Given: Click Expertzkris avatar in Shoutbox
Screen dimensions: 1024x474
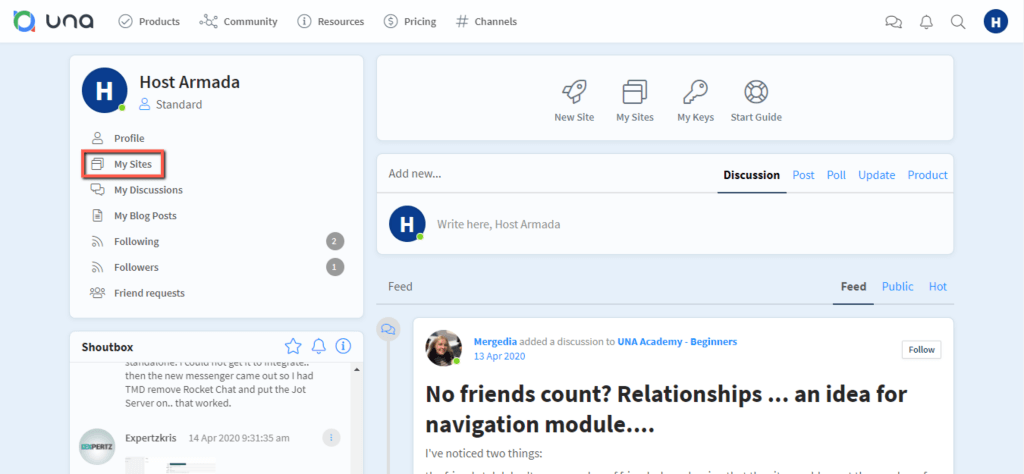Looking at the screenshot, I should pos(97,447).
